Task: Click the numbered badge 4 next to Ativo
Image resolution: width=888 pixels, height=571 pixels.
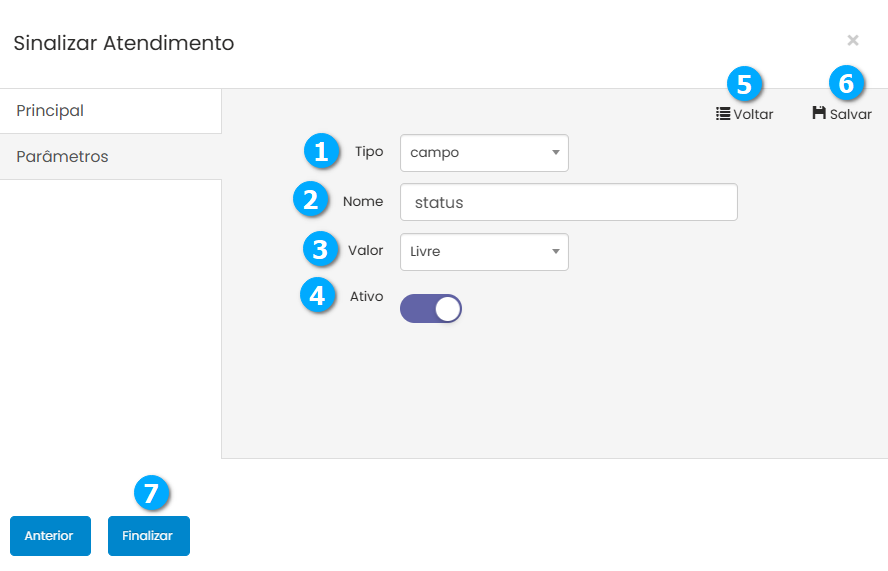Action: click(x=317, y=296)
